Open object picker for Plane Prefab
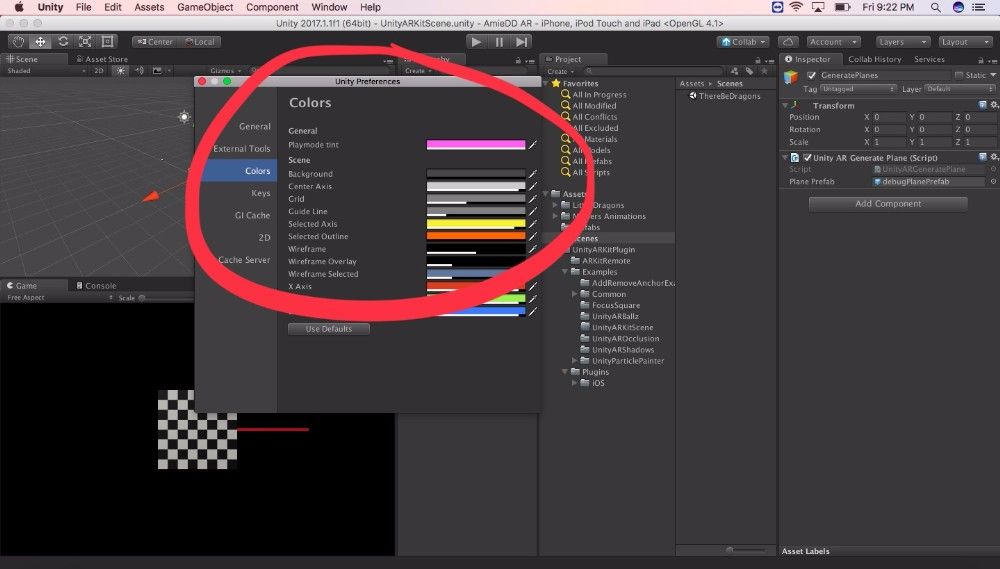The height and width of the screenshot is (569, 1000). (993, 182)
